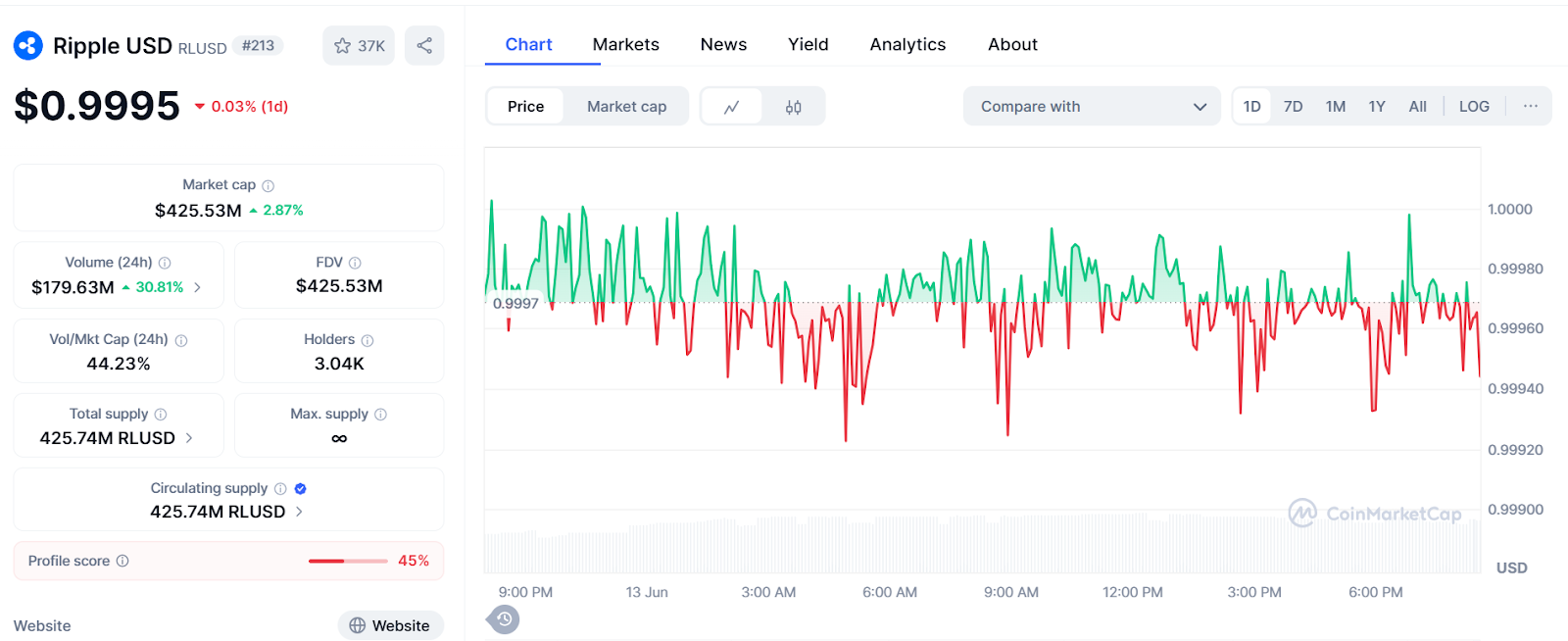Click the 0.9997 price label on chart
The image size is (1568, 641).
pyautogui.click(x=515, y=303)
